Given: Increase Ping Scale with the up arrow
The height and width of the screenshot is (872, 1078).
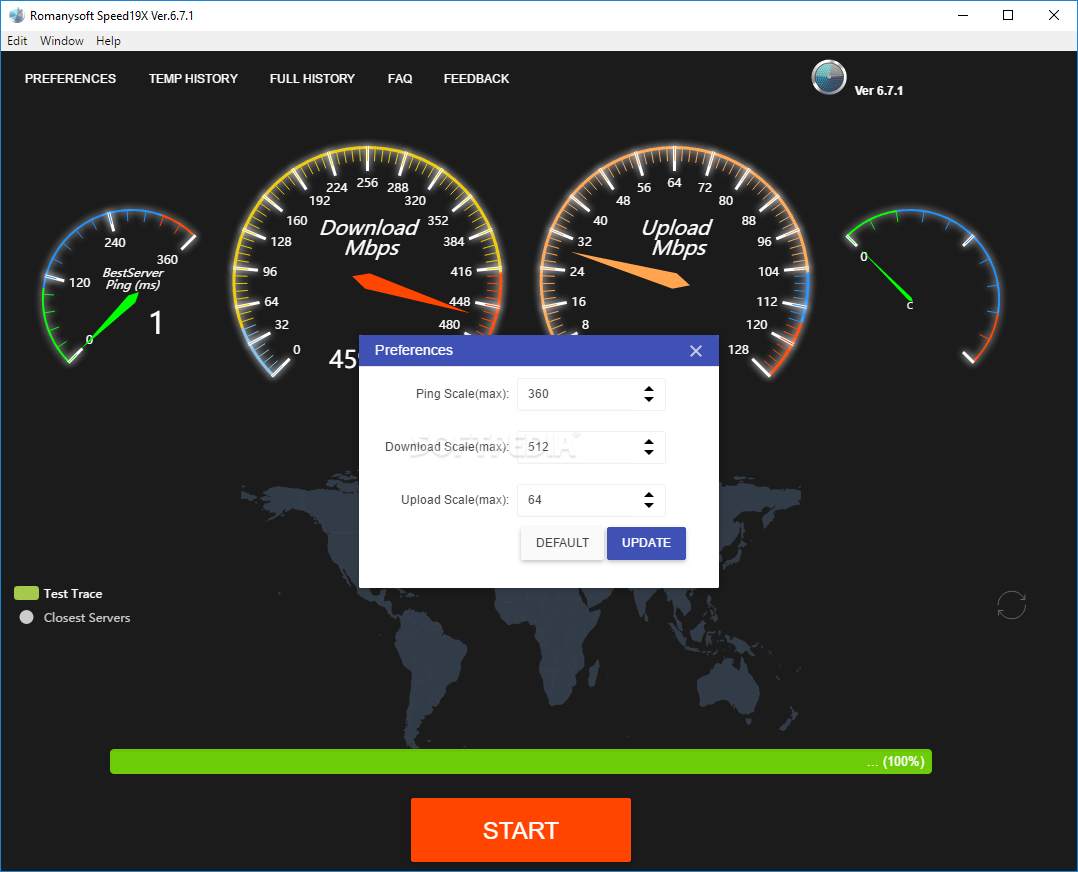Looking at the screenshot, I should pos(648,389).
